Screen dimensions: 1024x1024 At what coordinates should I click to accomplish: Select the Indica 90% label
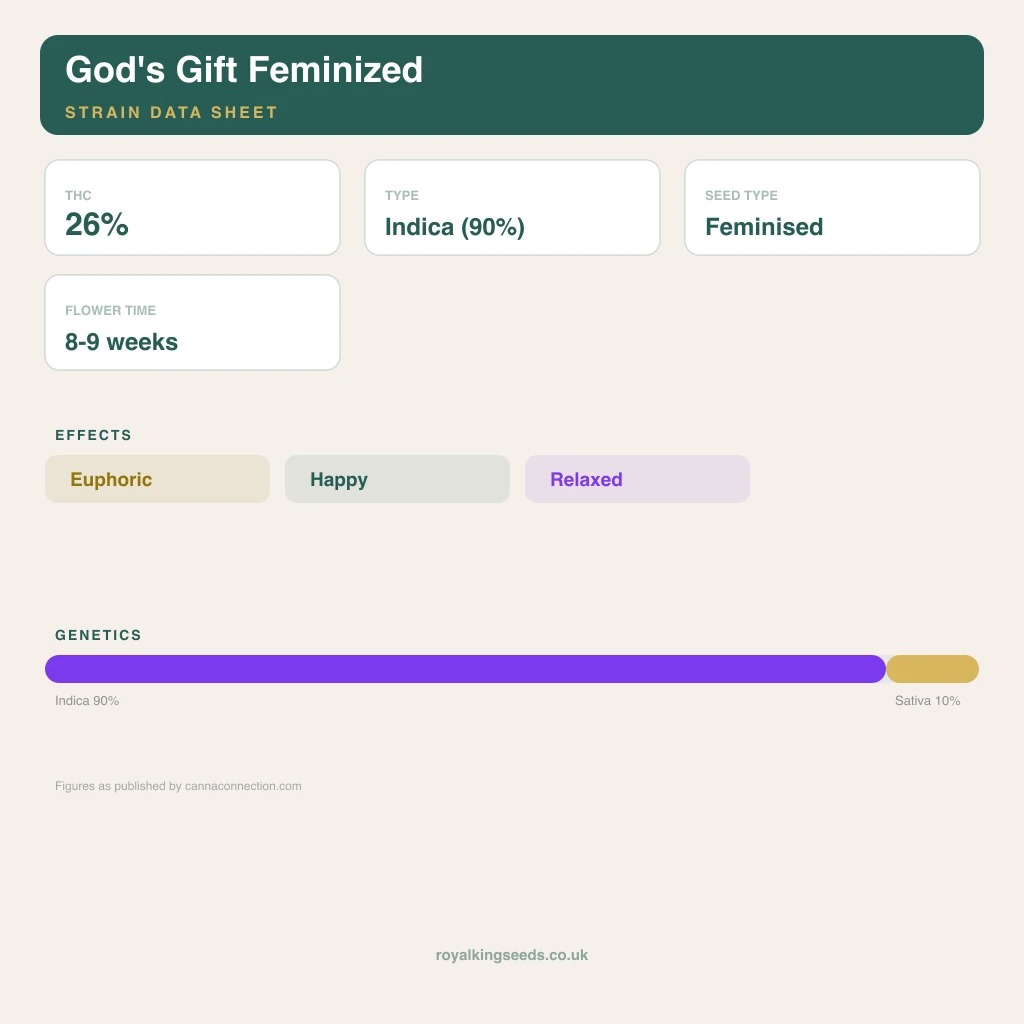87,701
